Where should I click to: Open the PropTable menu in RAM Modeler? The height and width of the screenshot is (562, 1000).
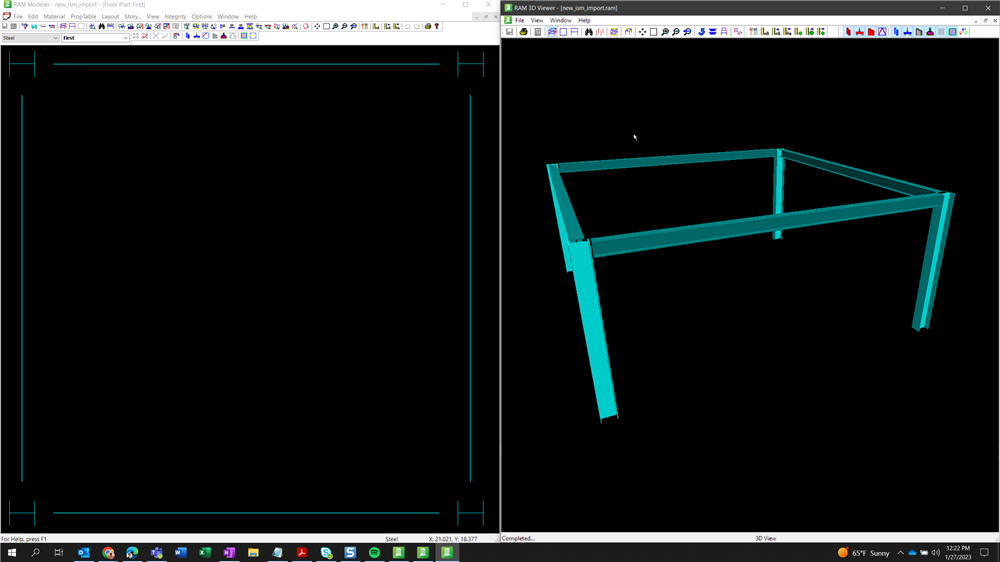83,17
